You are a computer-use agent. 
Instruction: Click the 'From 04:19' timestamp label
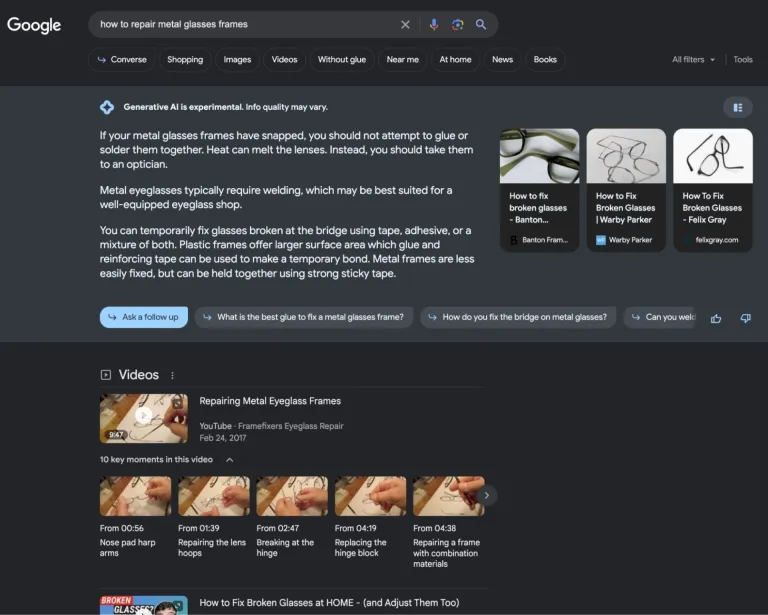(356, 528)
